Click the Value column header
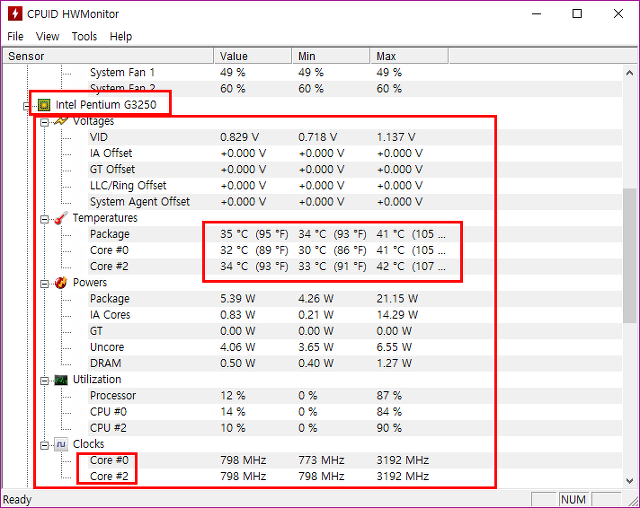Screen dimensions: 640x508 point(253,56)
